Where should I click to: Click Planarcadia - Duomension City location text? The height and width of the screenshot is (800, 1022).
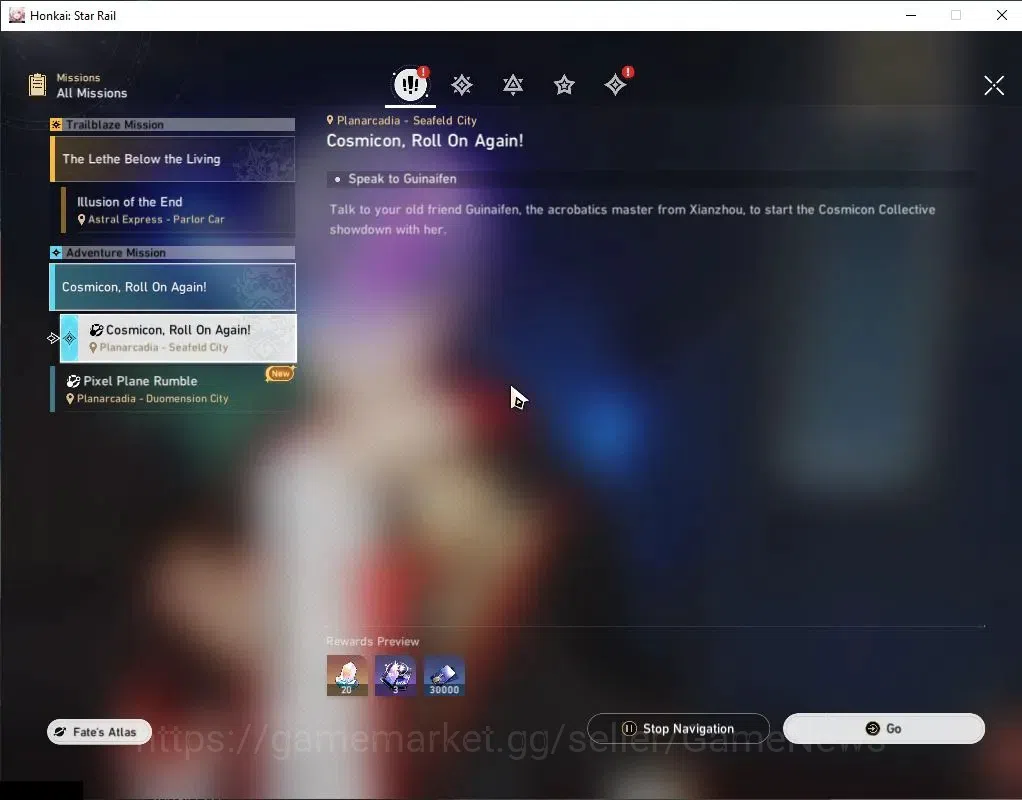(x=153, y=398)
